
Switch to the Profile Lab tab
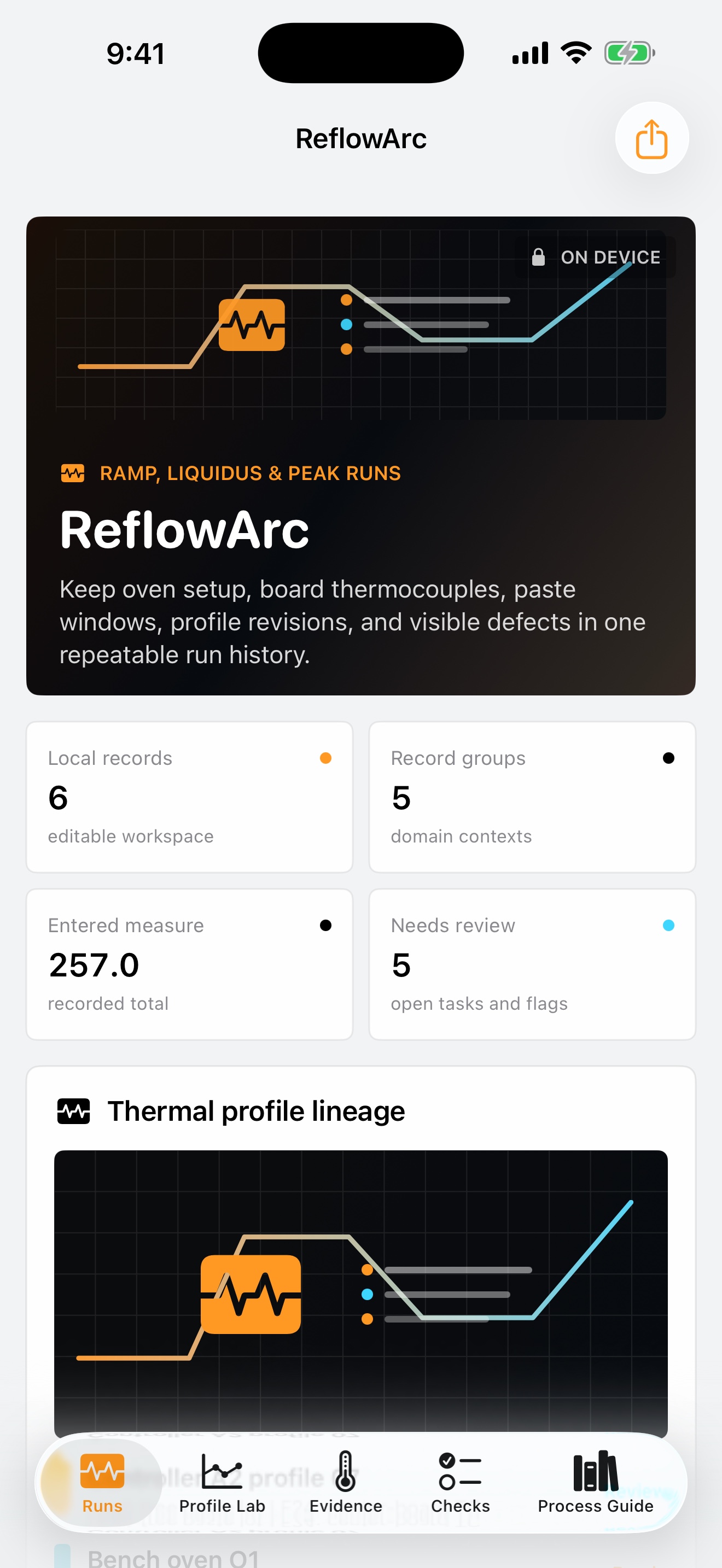[x=222, y=1484]
